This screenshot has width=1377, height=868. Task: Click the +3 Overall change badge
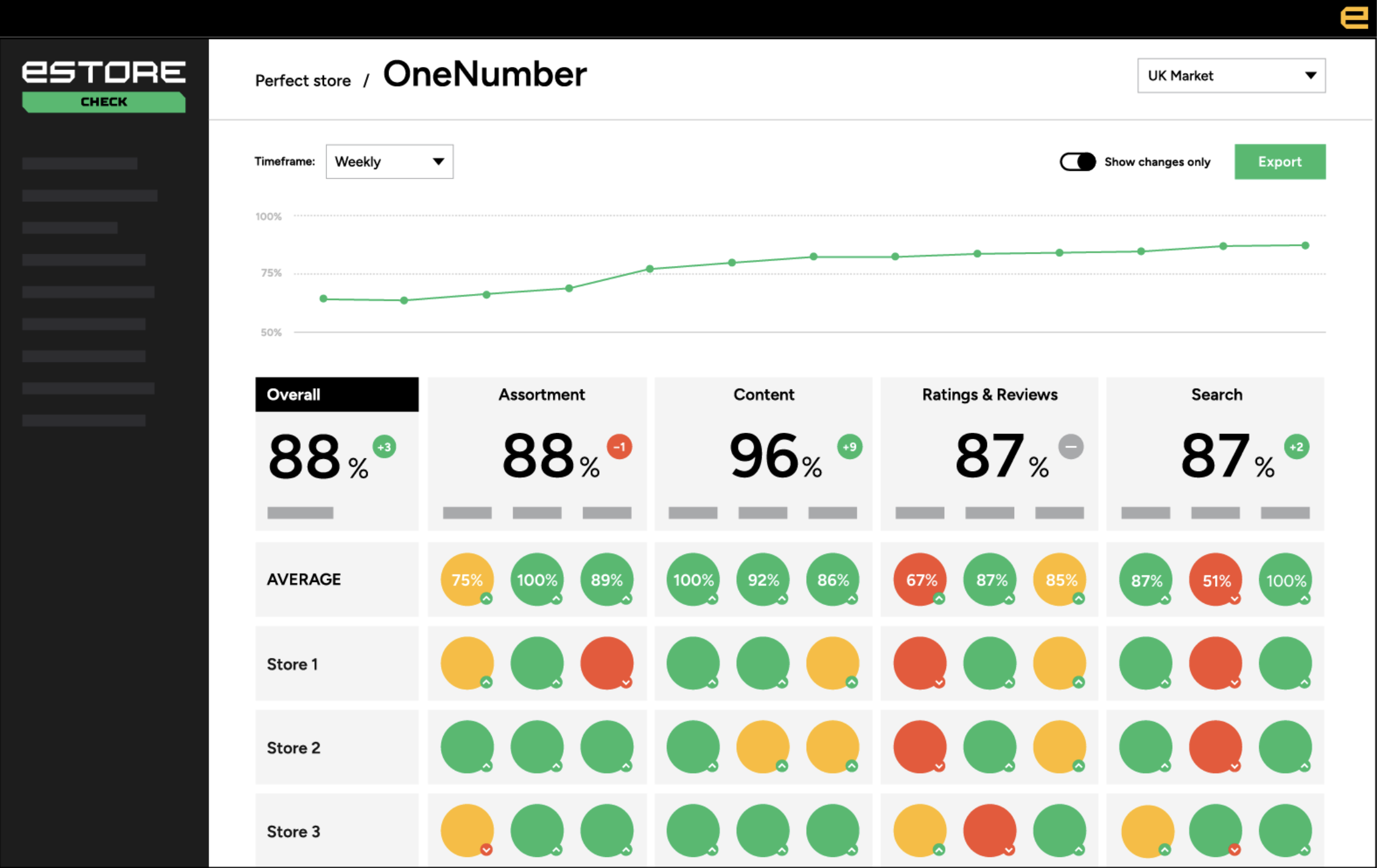[384, 447]
